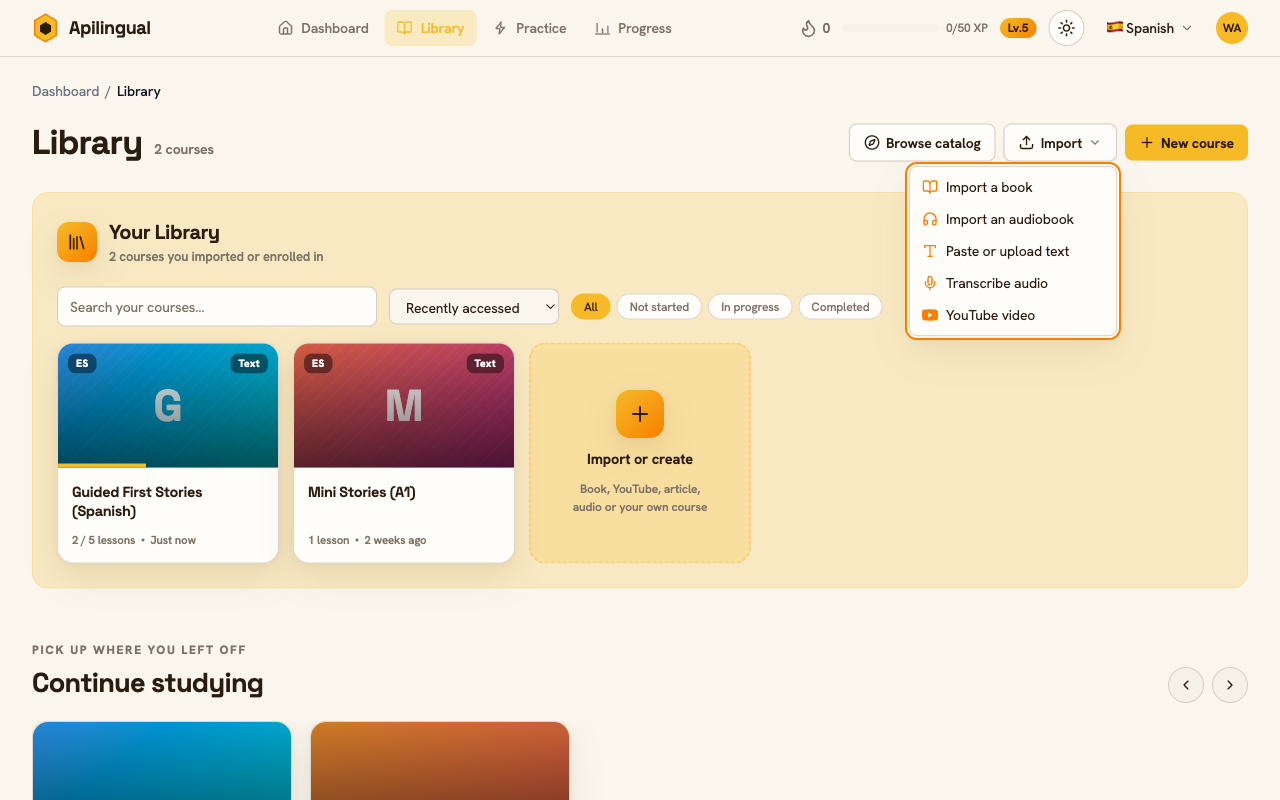
Task: Click Mini Stories (A1) title
Action: click(x=362, y=492)
